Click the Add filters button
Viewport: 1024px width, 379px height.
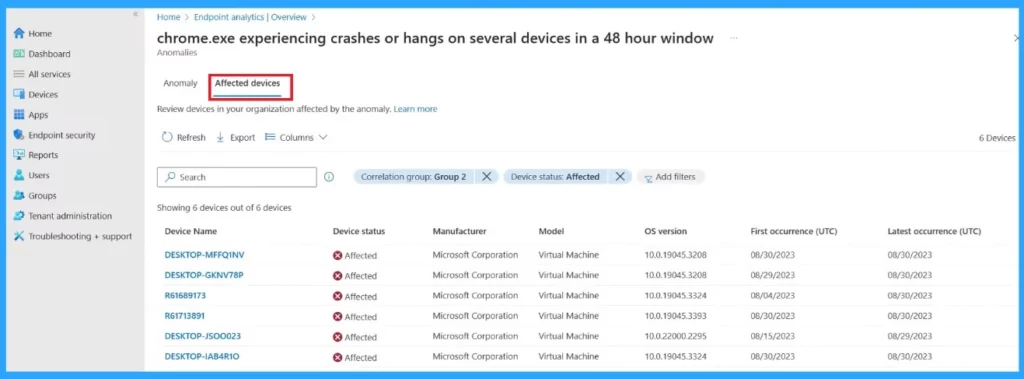click(671, 176)
